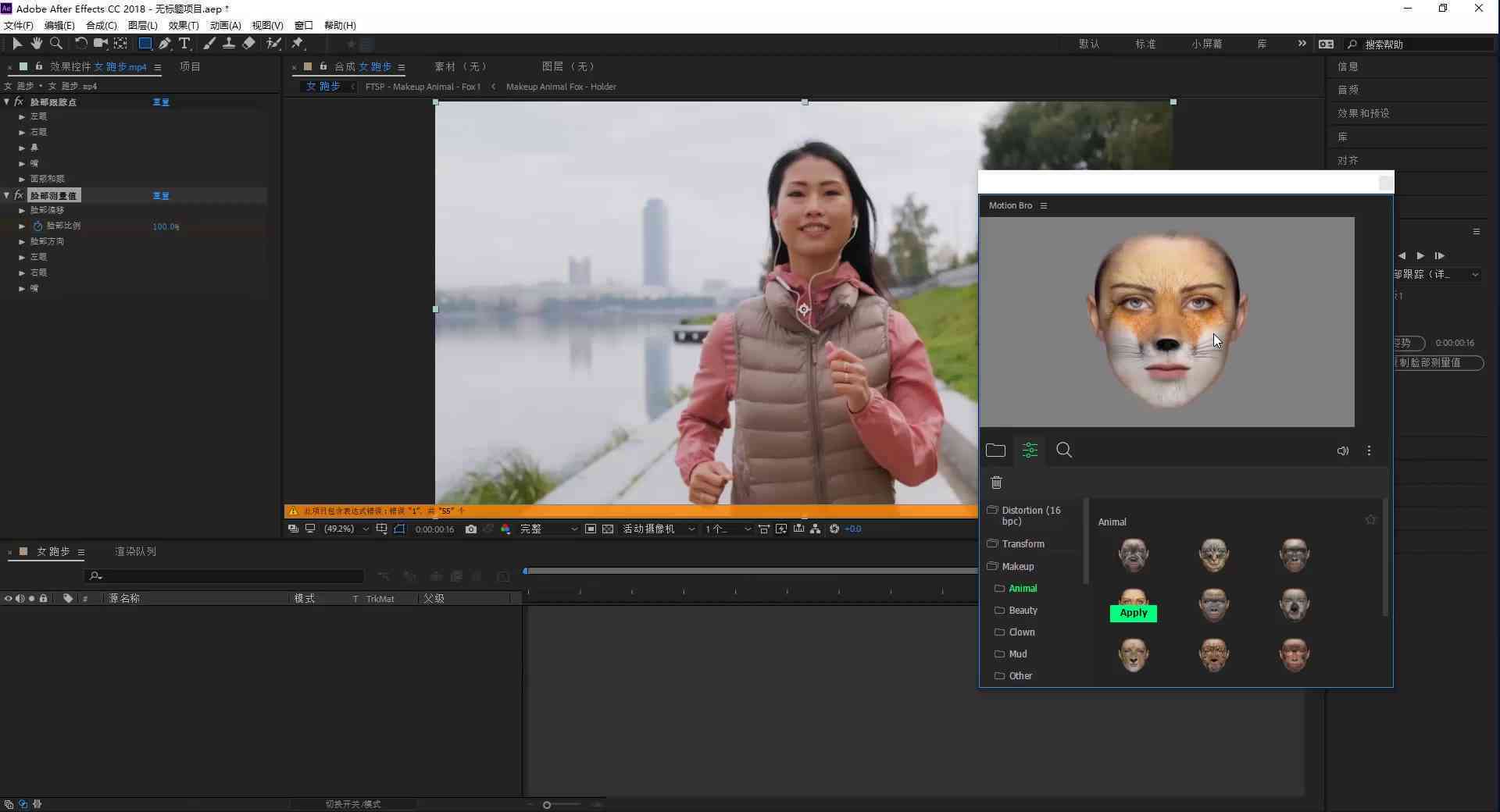Viewport: 1500px width, 812px height.
Task: Select the Pen tool
Action: coord(165,44)
